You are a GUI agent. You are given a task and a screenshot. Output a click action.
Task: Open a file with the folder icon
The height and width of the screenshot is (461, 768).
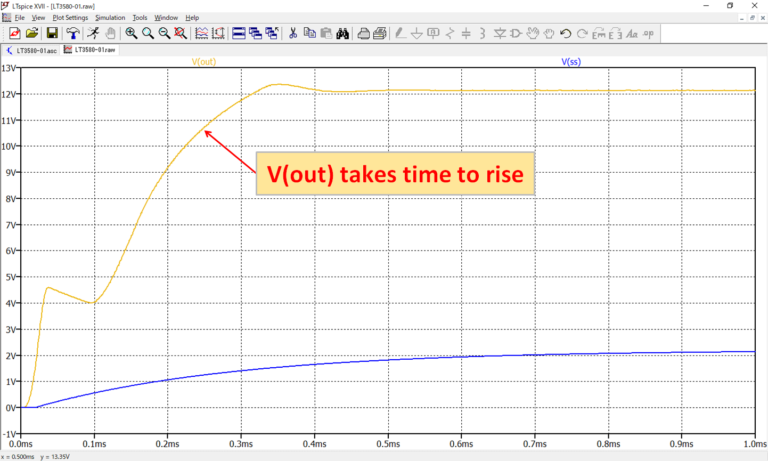point(32,33)
